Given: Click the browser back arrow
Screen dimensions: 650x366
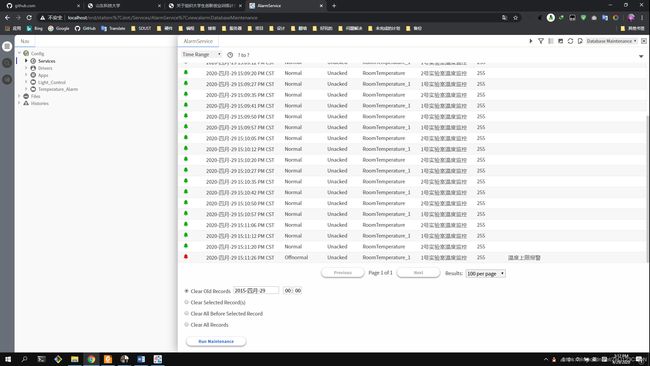Looking at the screenshot, I should [7, 17].
